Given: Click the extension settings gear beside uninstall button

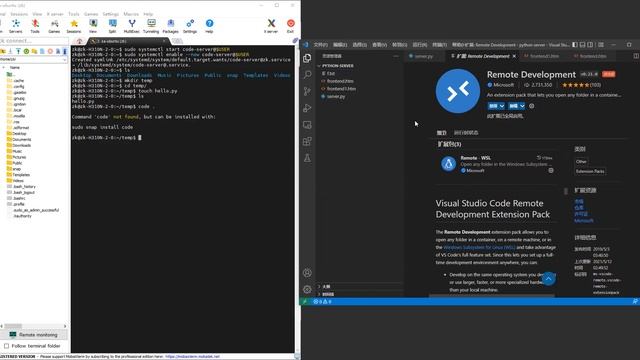Looking at the screenshot, I should [531, 106].
